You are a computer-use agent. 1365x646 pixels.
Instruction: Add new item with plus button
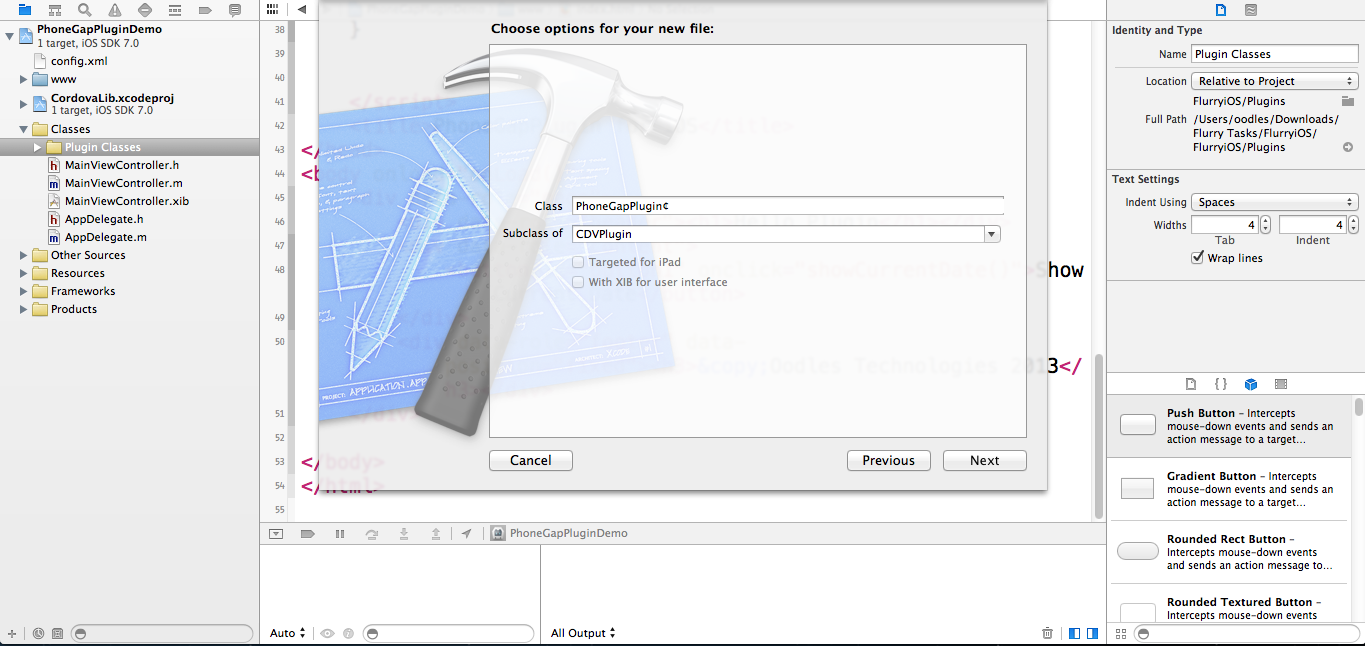tap(12, 634)
